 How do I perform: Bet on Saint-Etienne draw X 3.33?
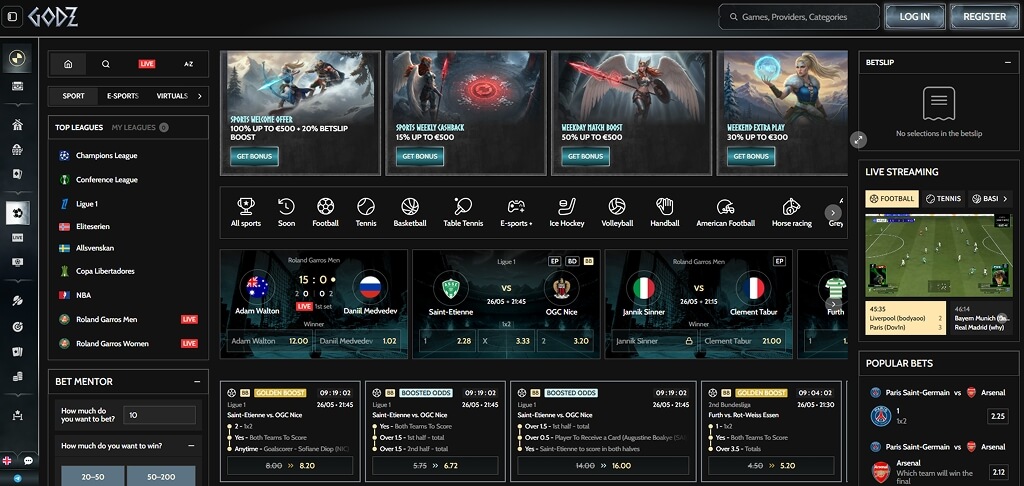pos(506,340)
